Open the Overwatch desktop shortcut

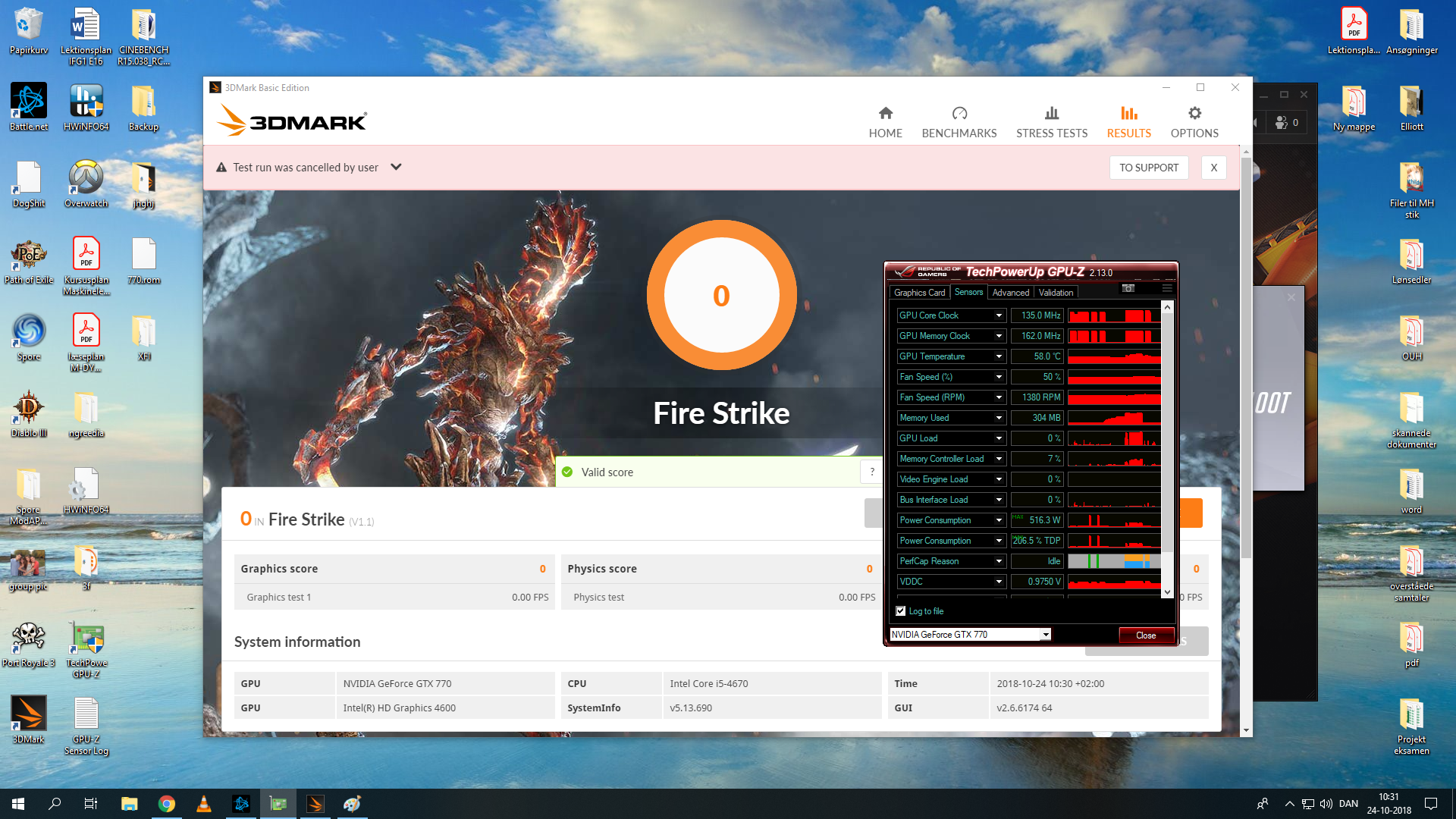[86, 184]
